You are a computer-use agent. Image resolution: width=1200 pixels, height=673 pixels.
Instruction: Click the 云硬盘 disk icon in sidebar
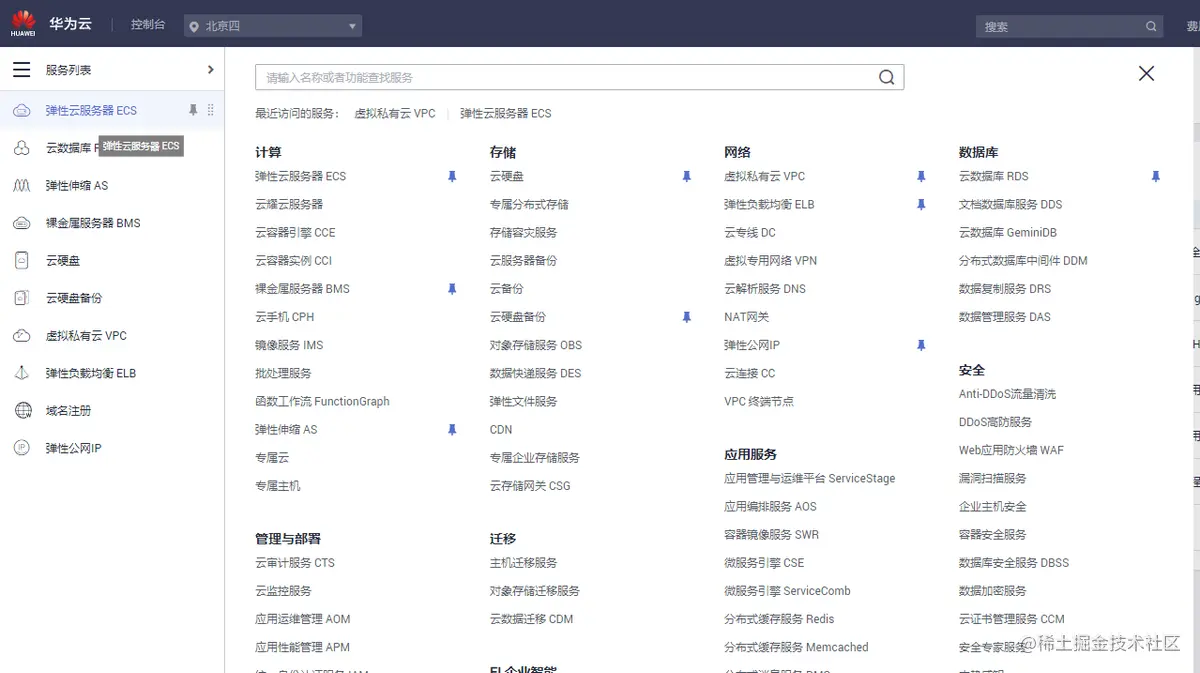point(21,260)
